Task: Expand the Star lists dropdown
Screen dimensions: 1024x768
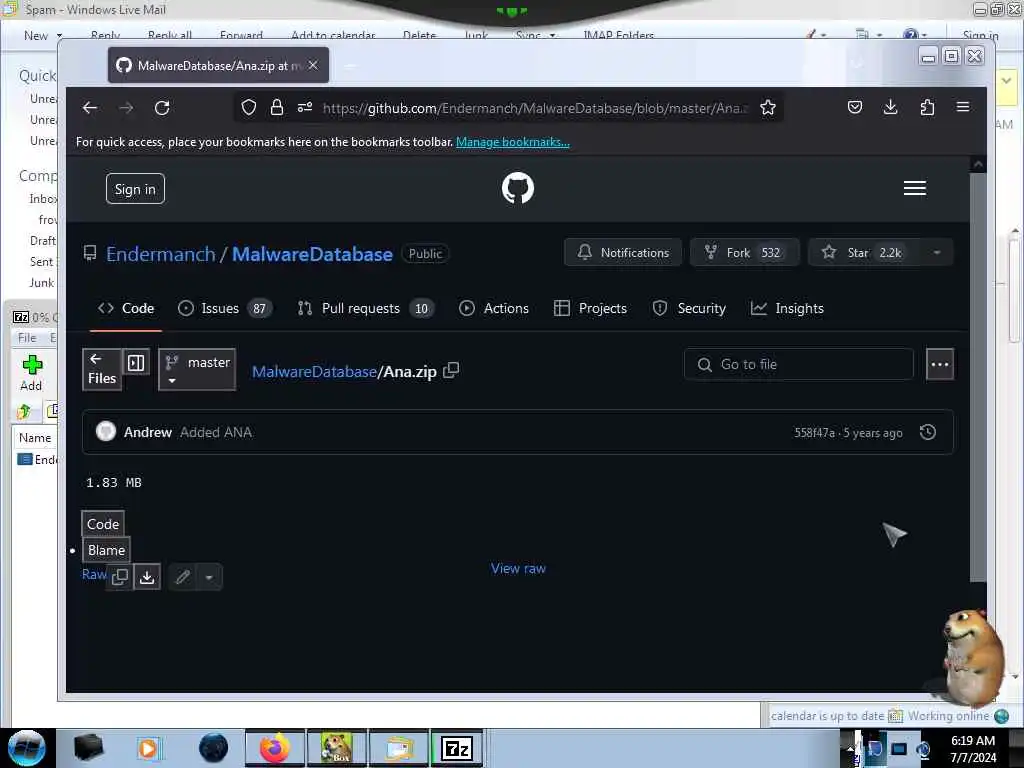Action: tap(936, 253)
